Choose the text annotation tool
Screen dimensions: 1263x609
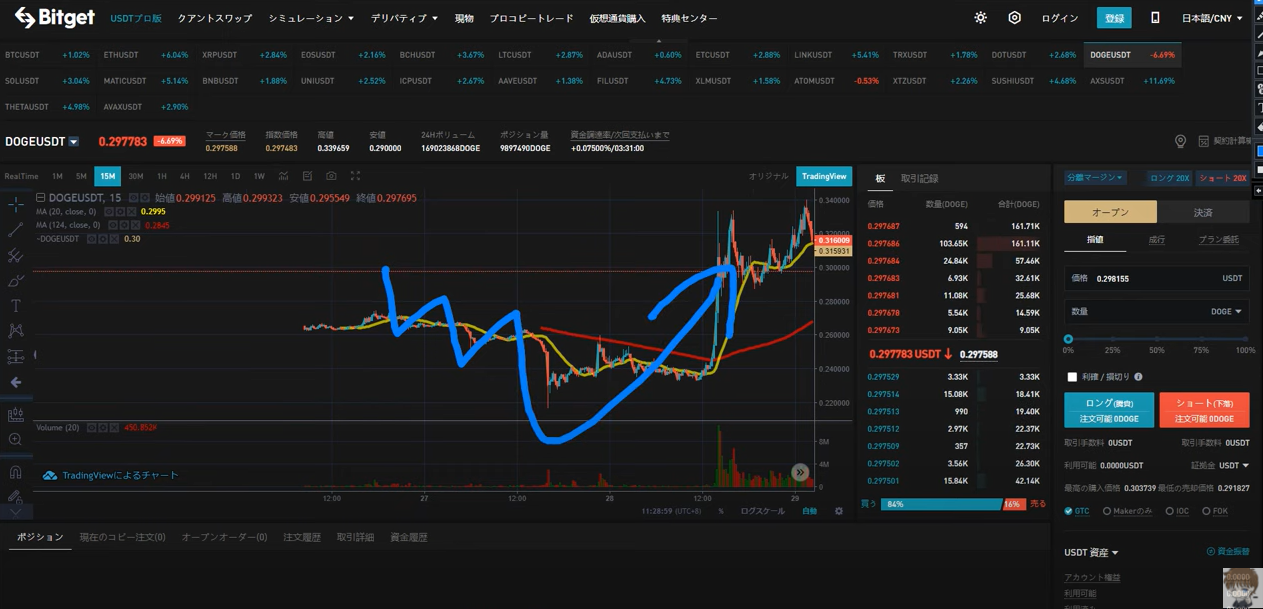pos(16,306)
